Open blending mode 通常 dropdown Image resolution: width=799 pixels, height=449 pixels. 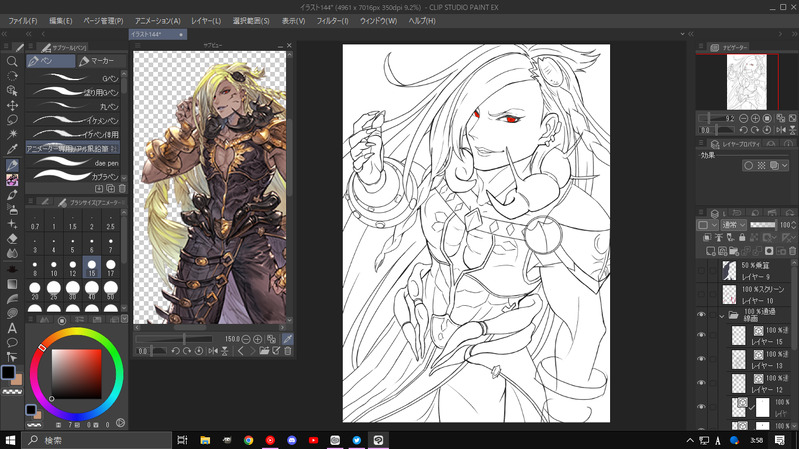(x=734, y=225)
